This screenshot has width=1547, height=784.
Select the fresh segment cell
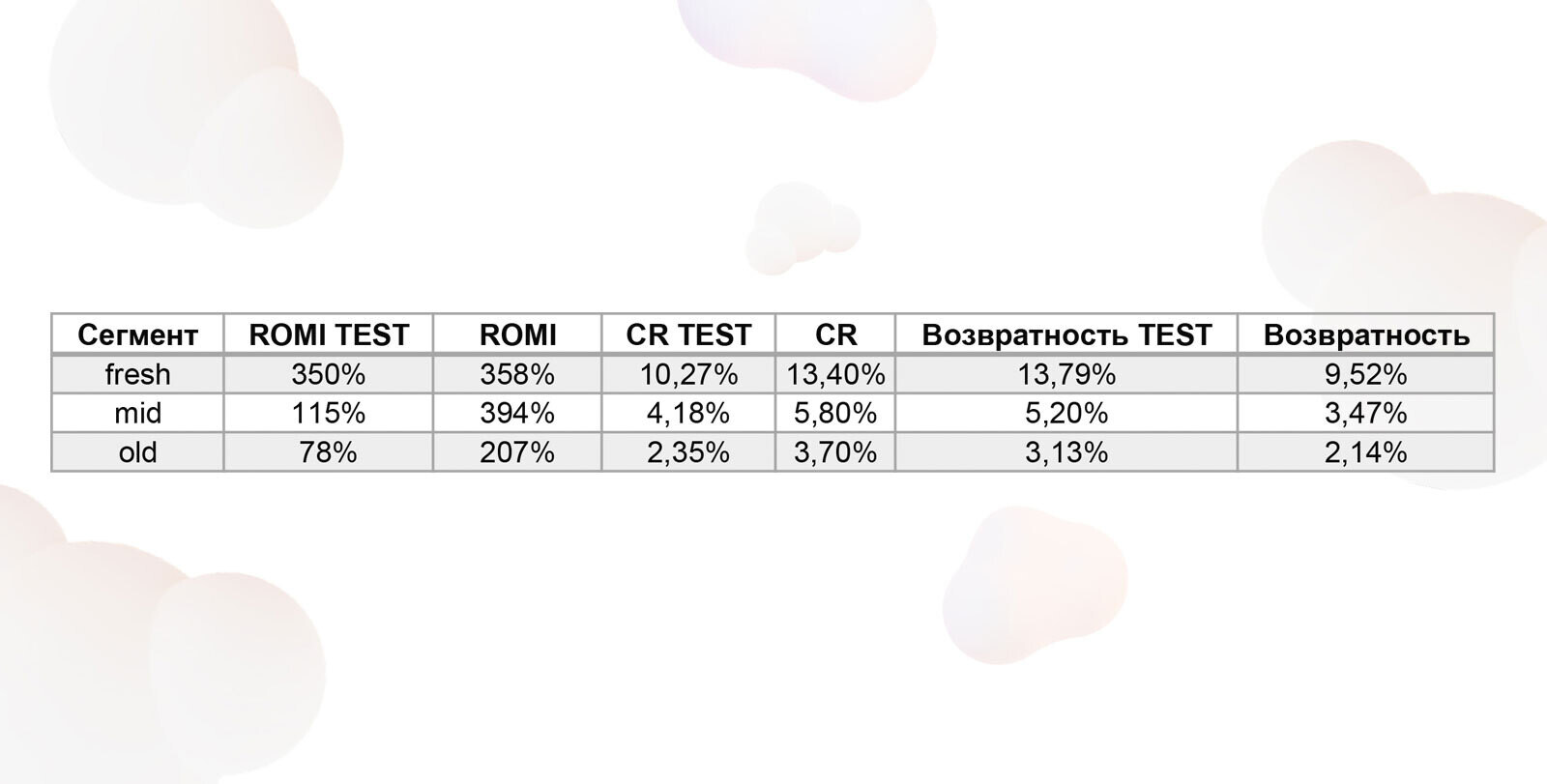[137, 374]
